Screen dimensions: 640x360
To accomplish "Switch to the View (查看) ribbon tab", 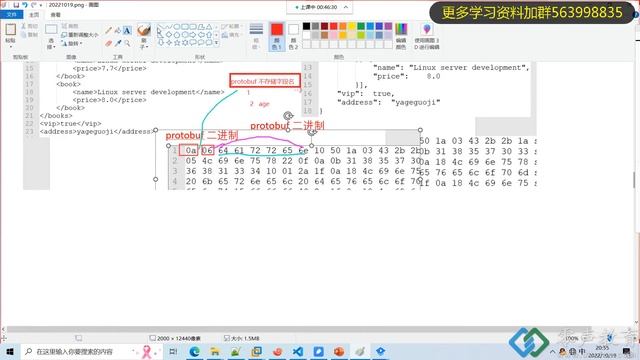I will (x=56, y=15).
